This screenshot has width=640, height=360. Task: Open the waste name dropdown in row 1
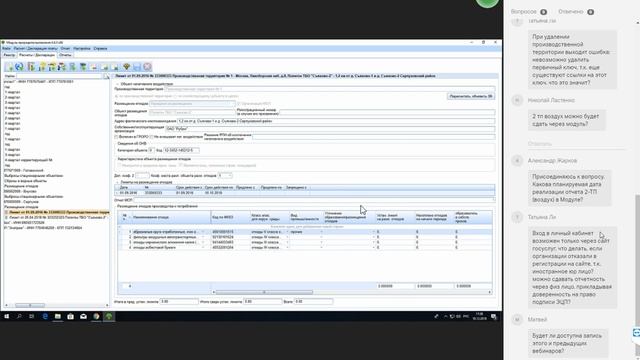202,232
